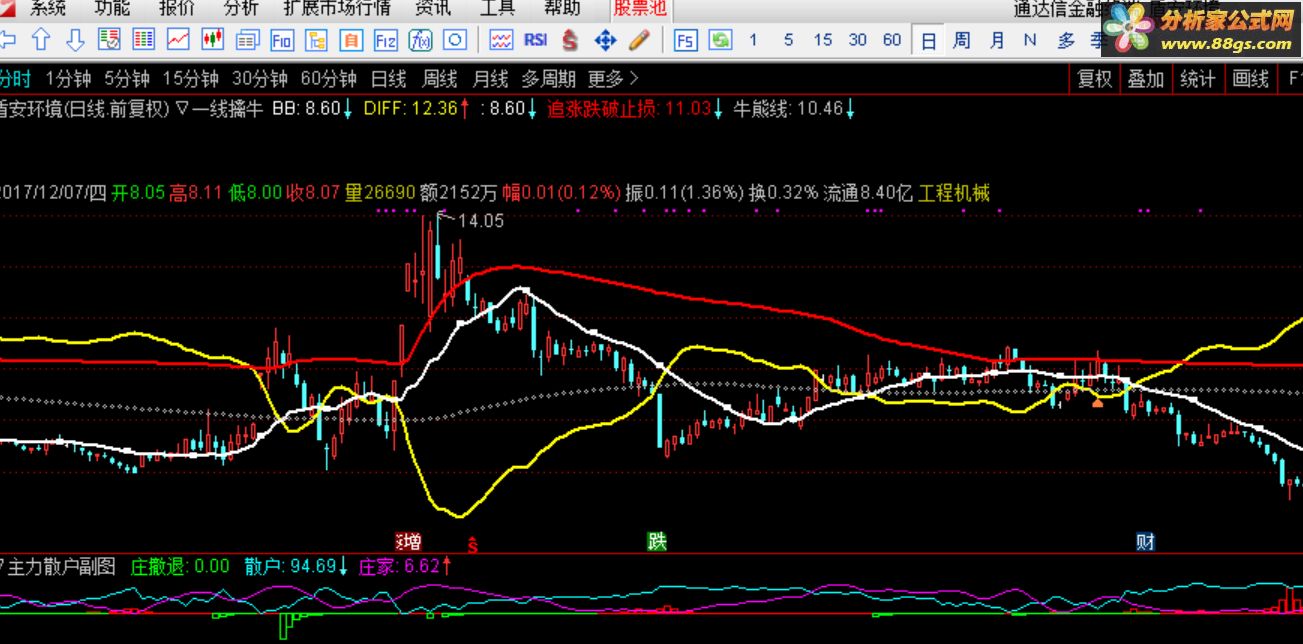Click the 画线 button
This screenshot has width=1303, height=644.
(1250, 79)
